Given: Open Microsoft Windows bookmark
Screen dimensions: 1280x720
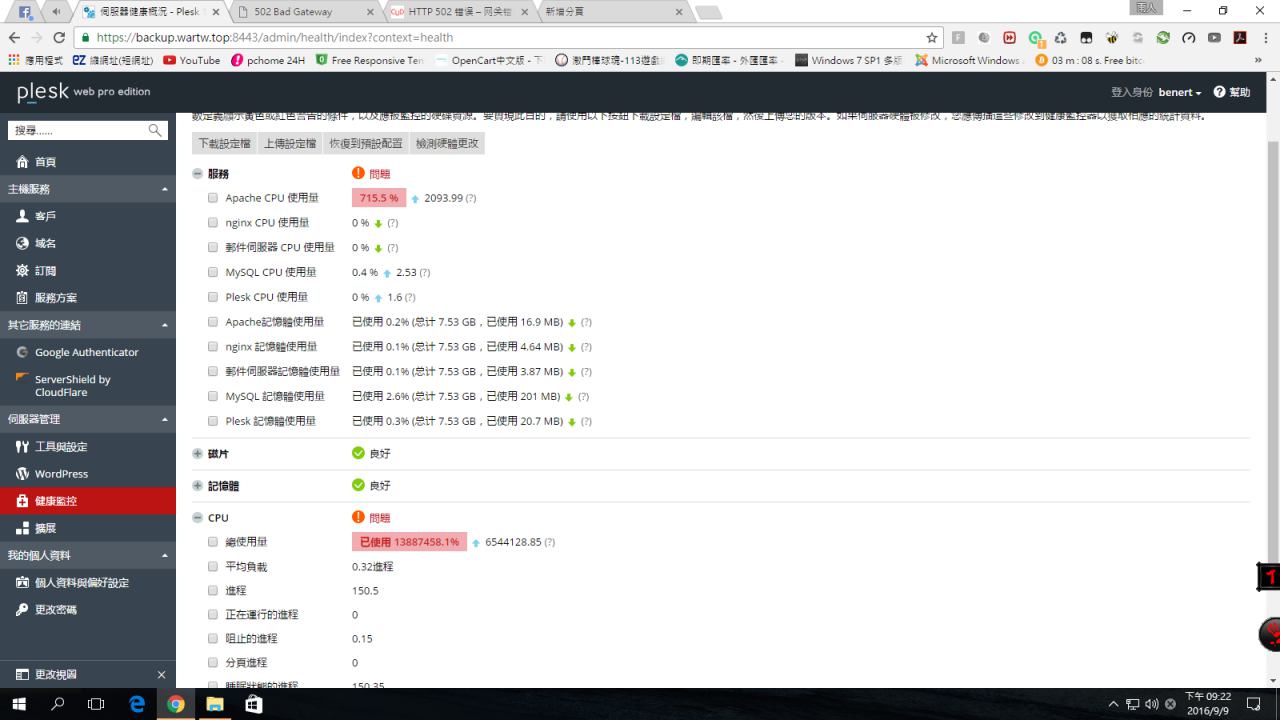Looking at the screenshot, I should (x=969, y=61).
